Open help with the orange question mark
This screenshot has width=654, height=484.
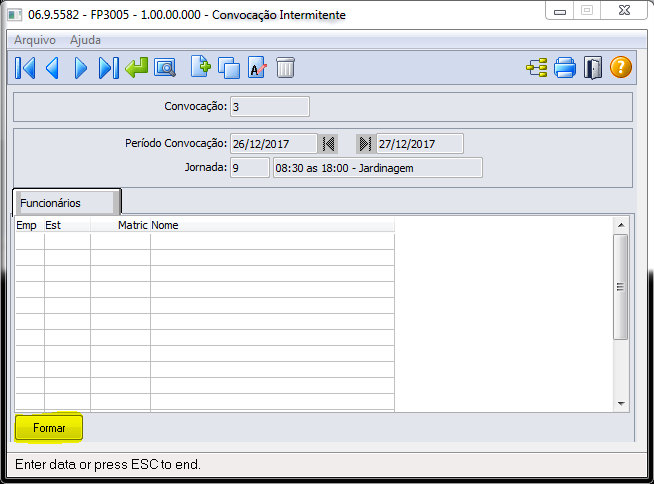[621, 68]
